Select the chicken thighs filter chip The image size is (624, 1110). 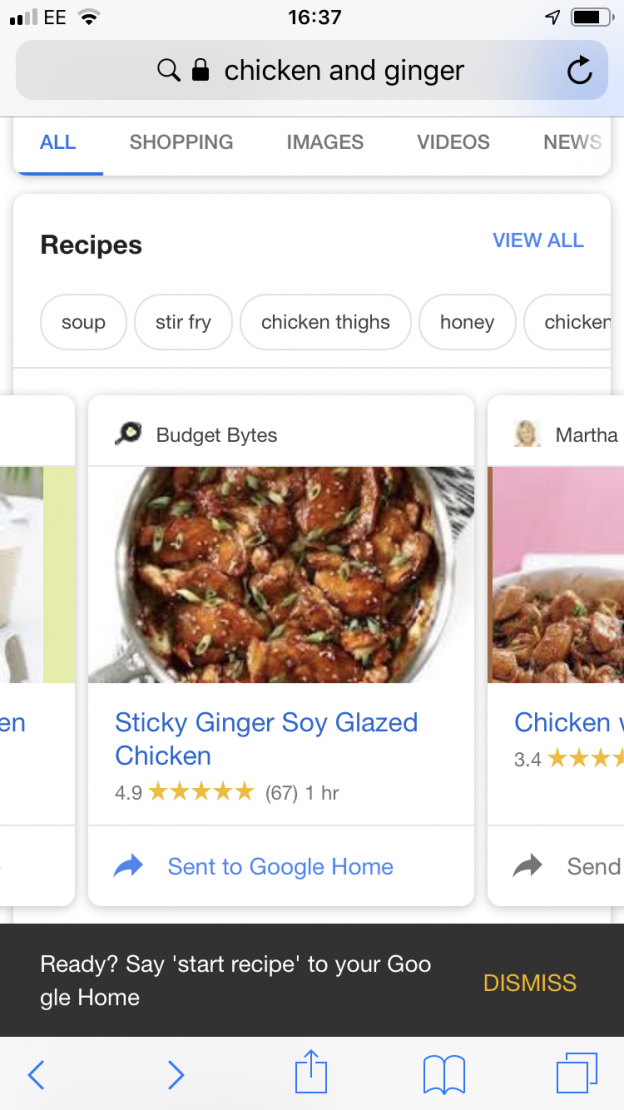[x=325, y=322]
